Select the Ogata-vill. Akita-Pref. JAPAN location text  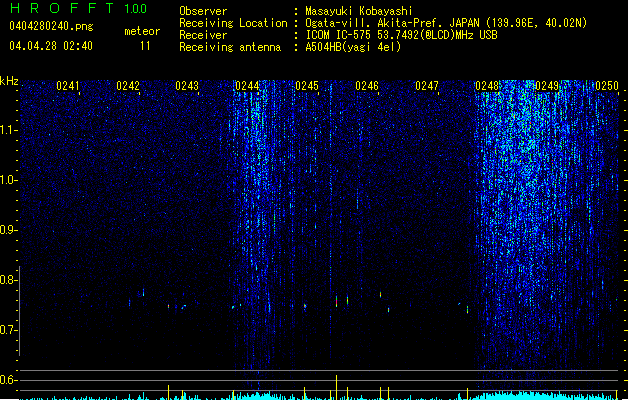[x=446, y=23]
